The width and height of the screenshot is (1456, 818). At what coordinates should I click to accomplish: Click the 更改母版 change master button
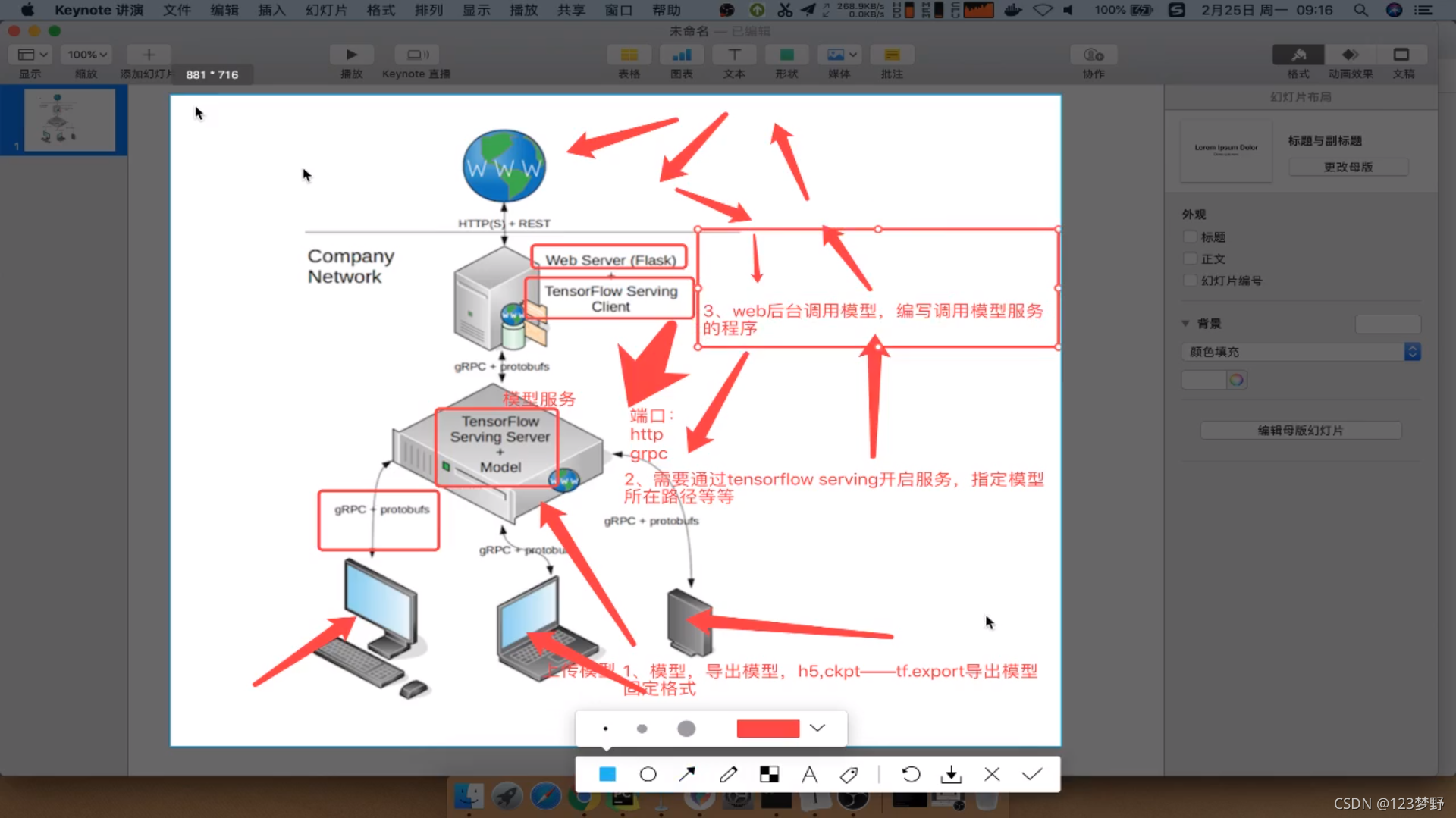(x=1348, y=167)
